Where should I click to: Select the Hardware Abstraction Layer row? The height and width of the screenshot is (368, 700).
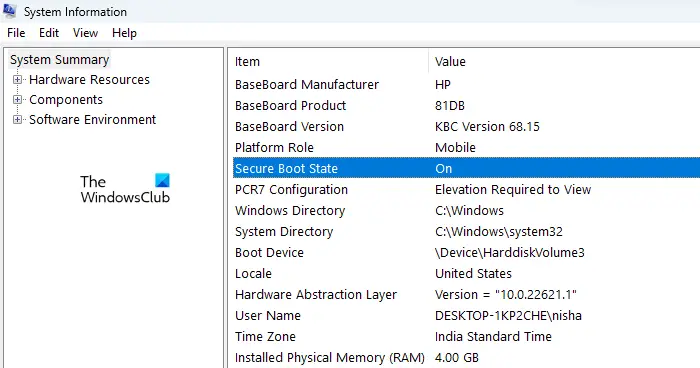coord(467,295)
